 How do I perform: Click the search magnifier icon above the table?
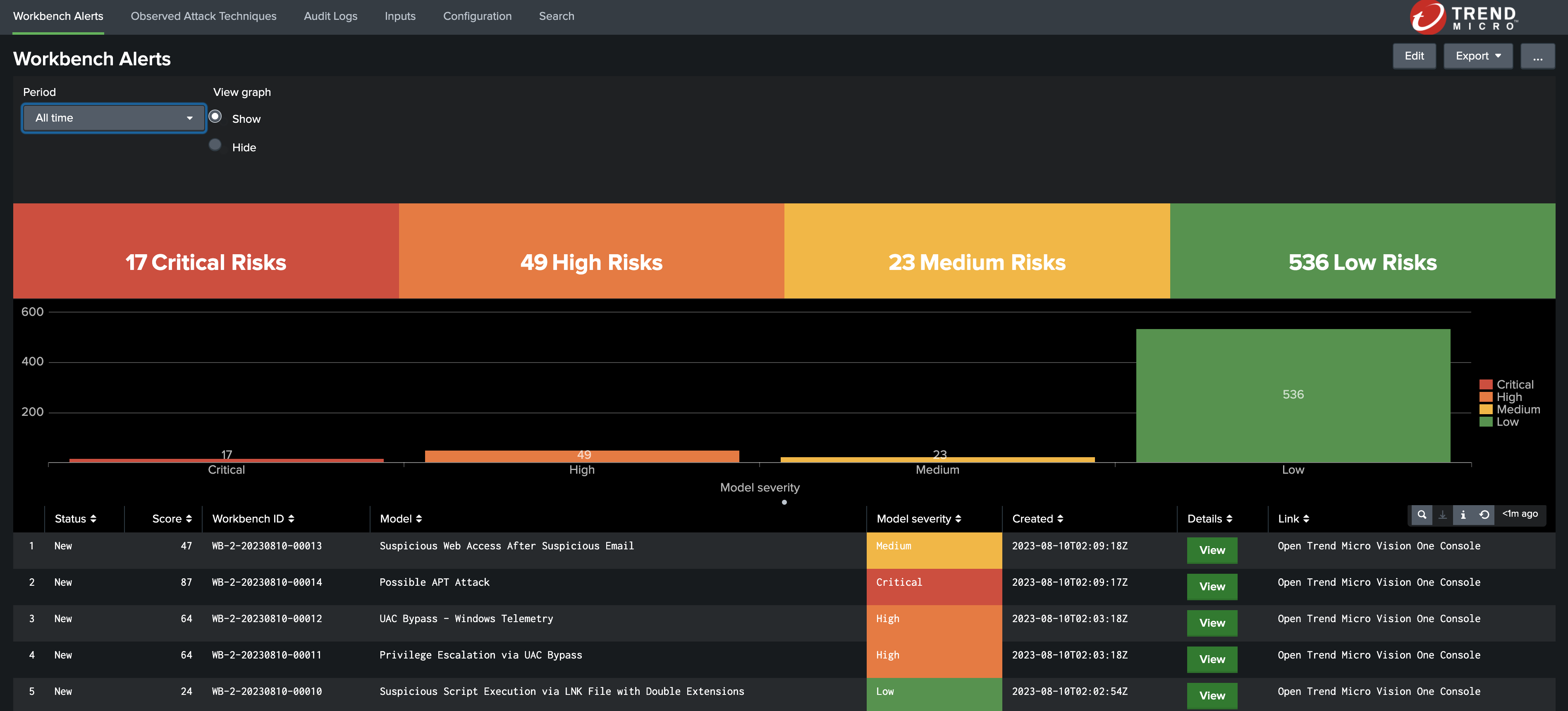[1421, 514]
